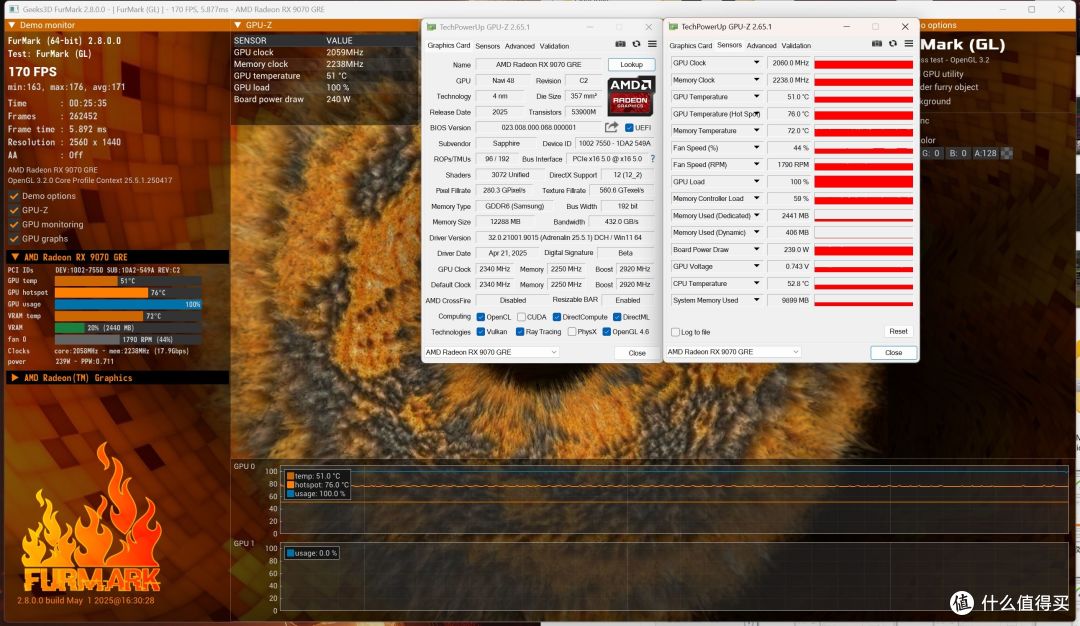Click screenshot camera icon in GPU-Z Sensors window

(877, 43)
